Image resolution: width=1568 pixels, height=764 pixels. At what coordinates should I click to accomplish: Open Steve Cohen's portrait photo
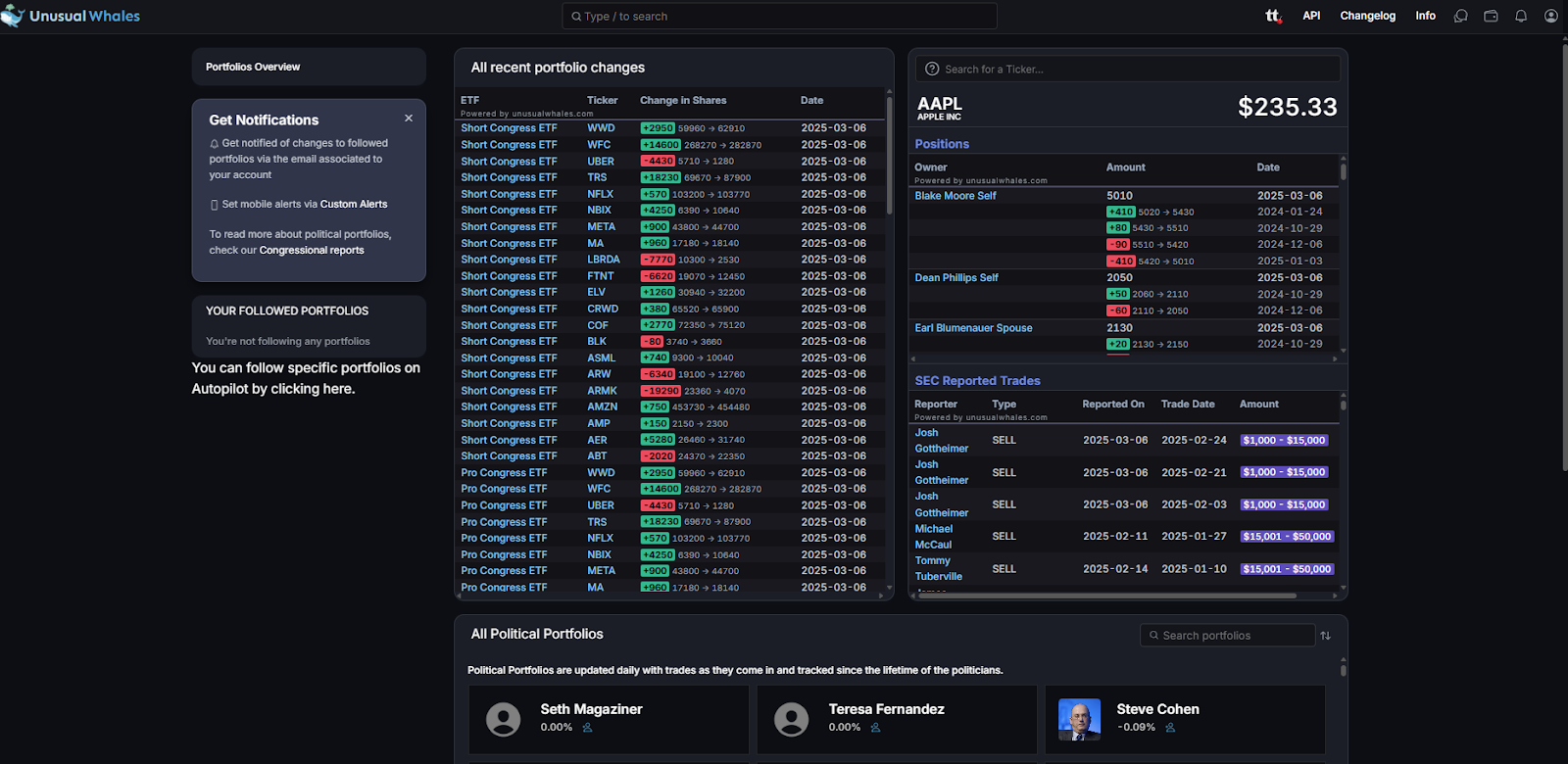pyautogui.click(x=1080, y=719)
